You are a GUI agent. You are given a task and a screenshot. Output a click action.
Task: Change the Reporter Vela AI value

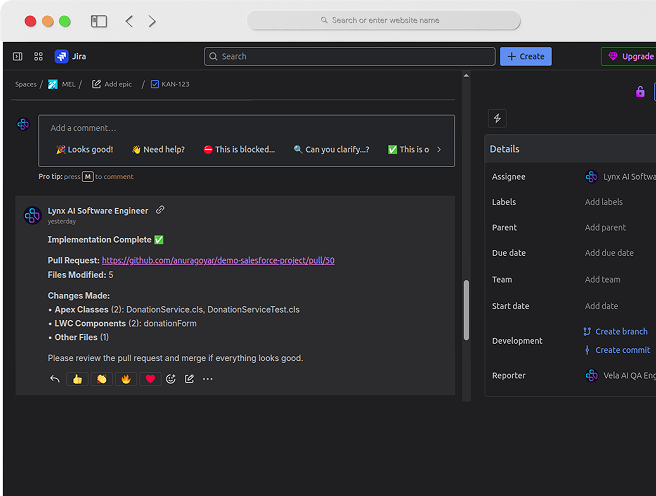point(620,376)
